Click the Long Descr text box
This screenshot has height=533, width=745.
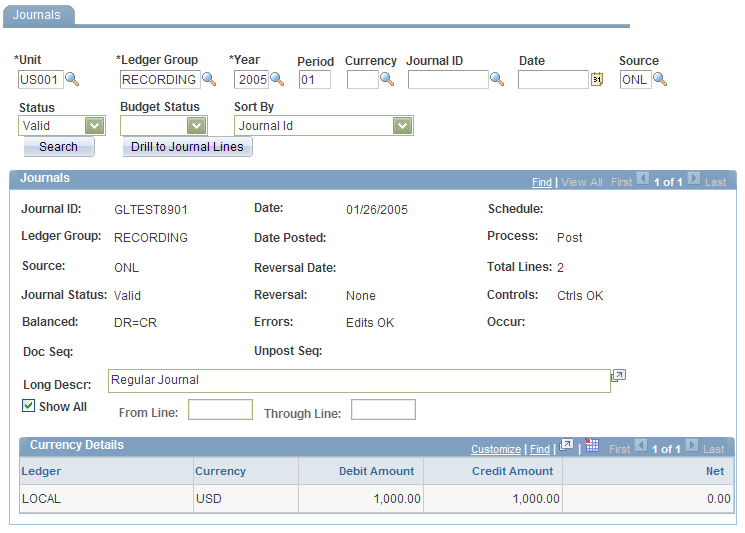point(359,381)
